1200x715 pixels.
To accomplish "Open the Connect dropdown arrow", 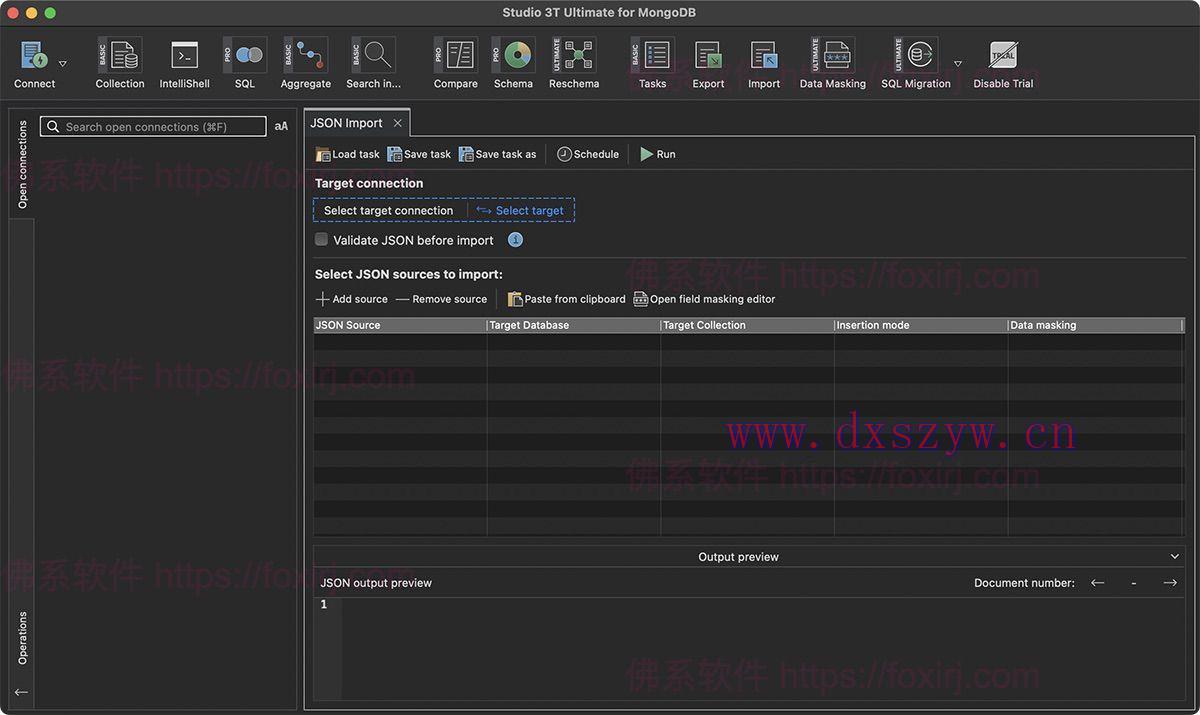I will pyautogui.click(x=63, y=63).
